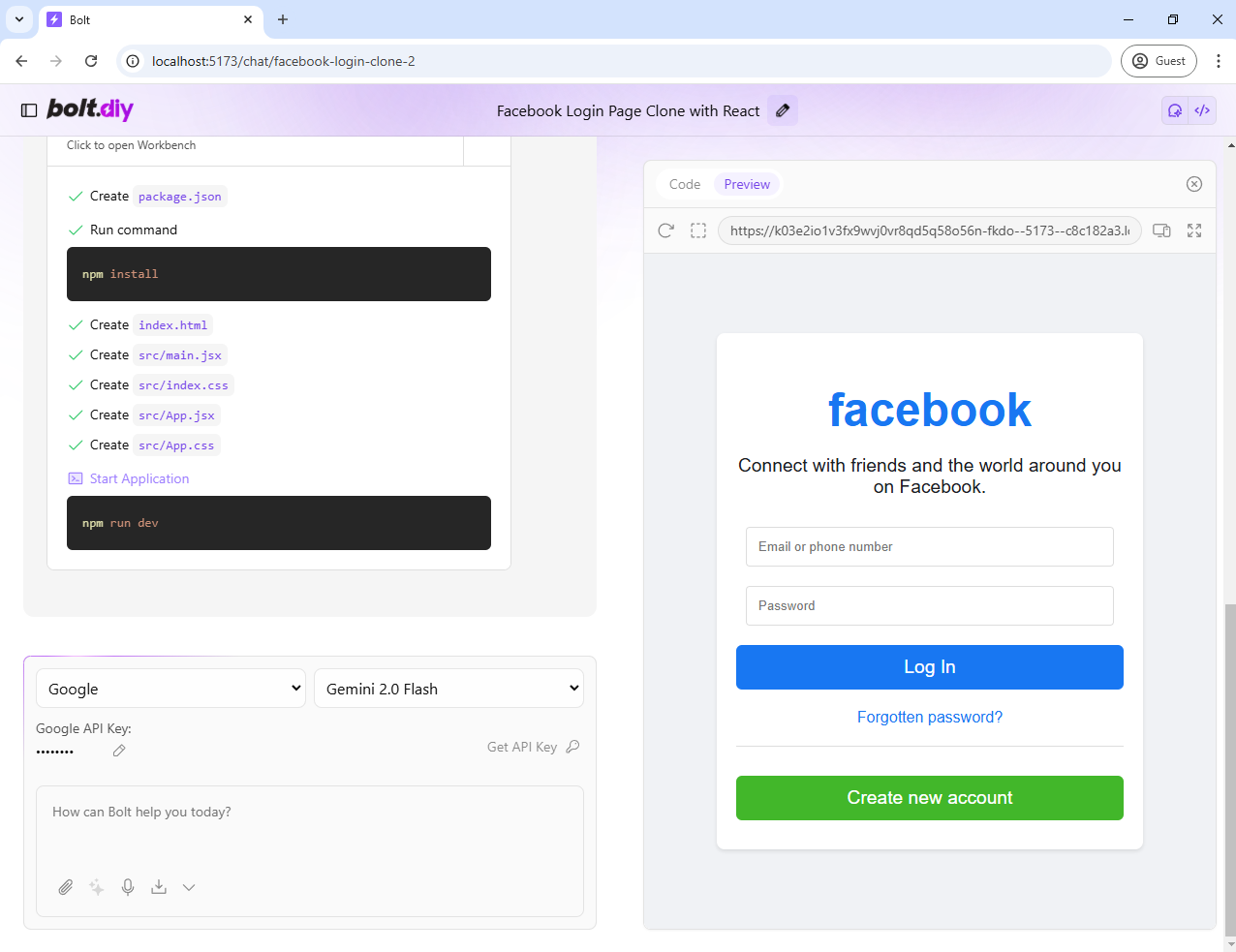The width and height of the screenshot is (1236, 952).
Task: Edit the chat title with pencil icon
Action: pos(783,110)
